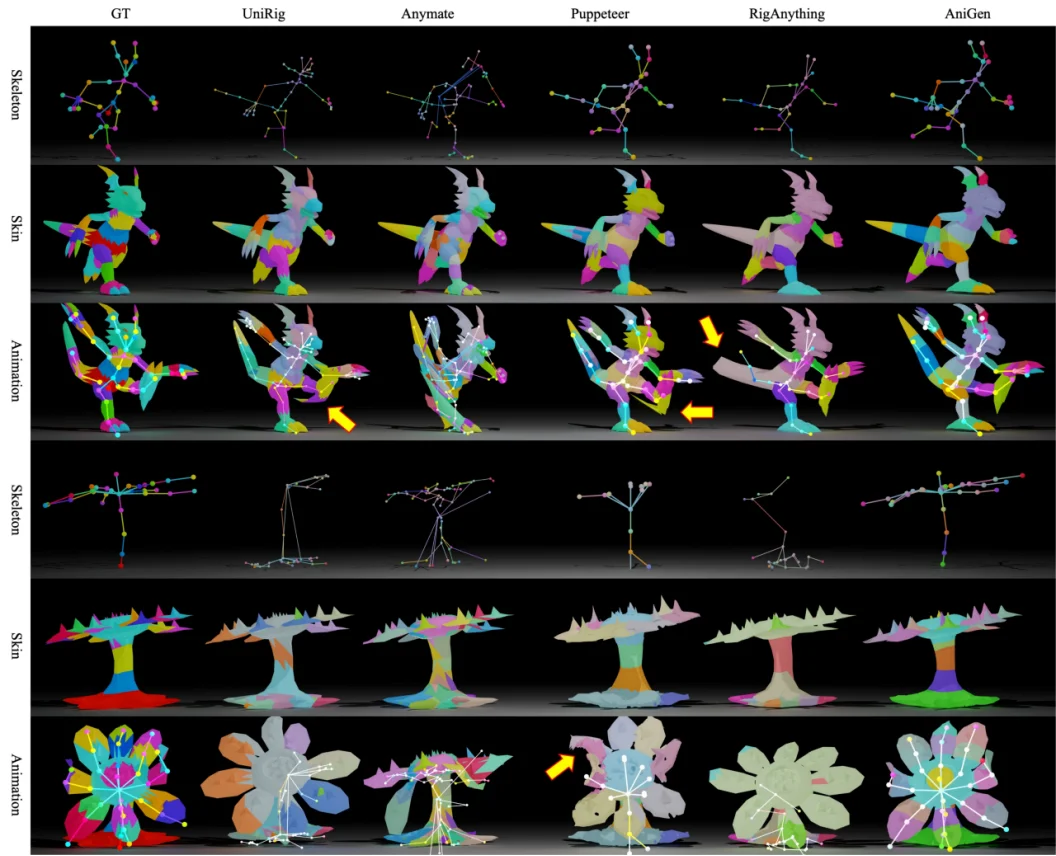This screenshot has height=856, width=1056.
Task: Open the AniGen dragon skin image
Action: (x=950, y=232)
